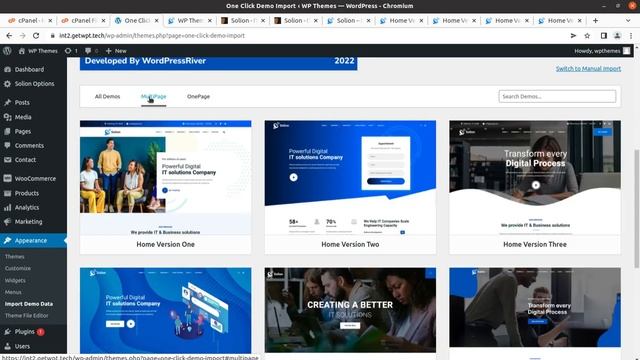Select Home Version Two demo
The width and height of the screenshot is (640, 360).
pyautogui.click(x=350, y=187)
